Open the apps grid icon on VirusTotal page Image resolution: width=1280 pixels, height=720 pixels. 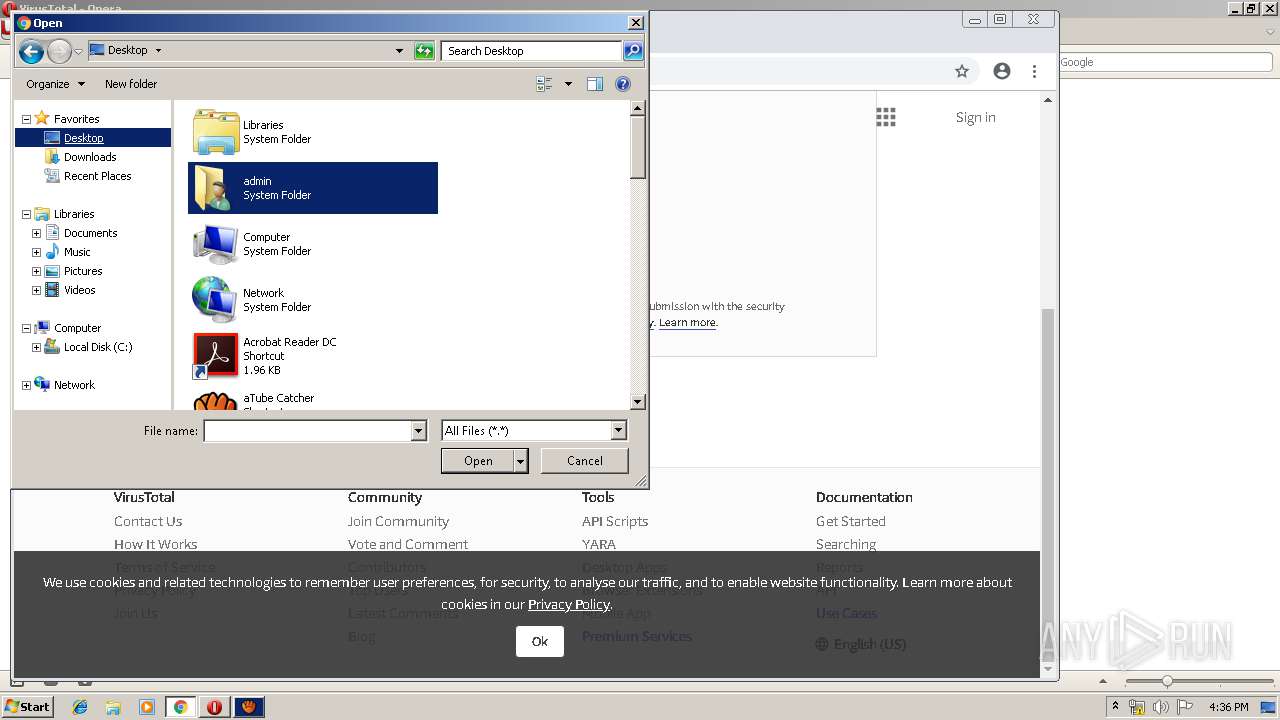tap(886, 117)
